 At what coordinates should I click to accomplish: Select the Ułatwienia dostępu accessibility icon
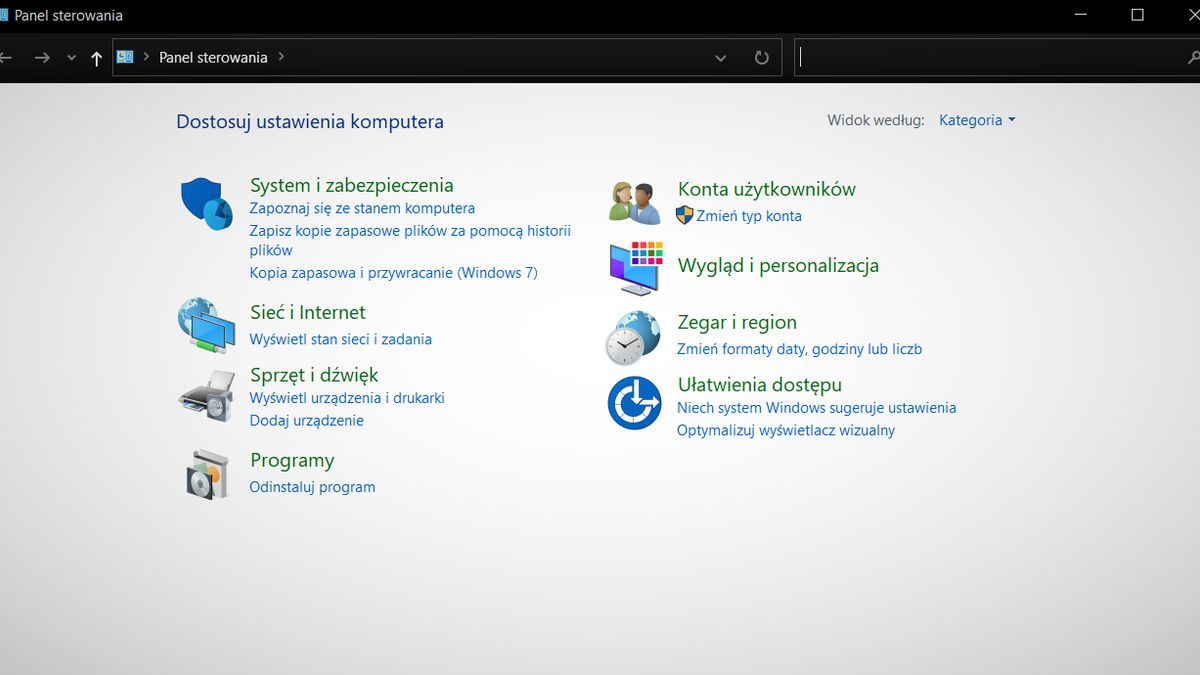633,403
